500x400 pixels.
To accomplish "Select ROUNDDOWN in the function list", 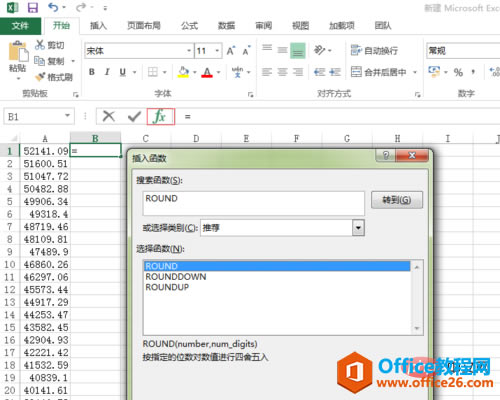I will click(176, 277).
